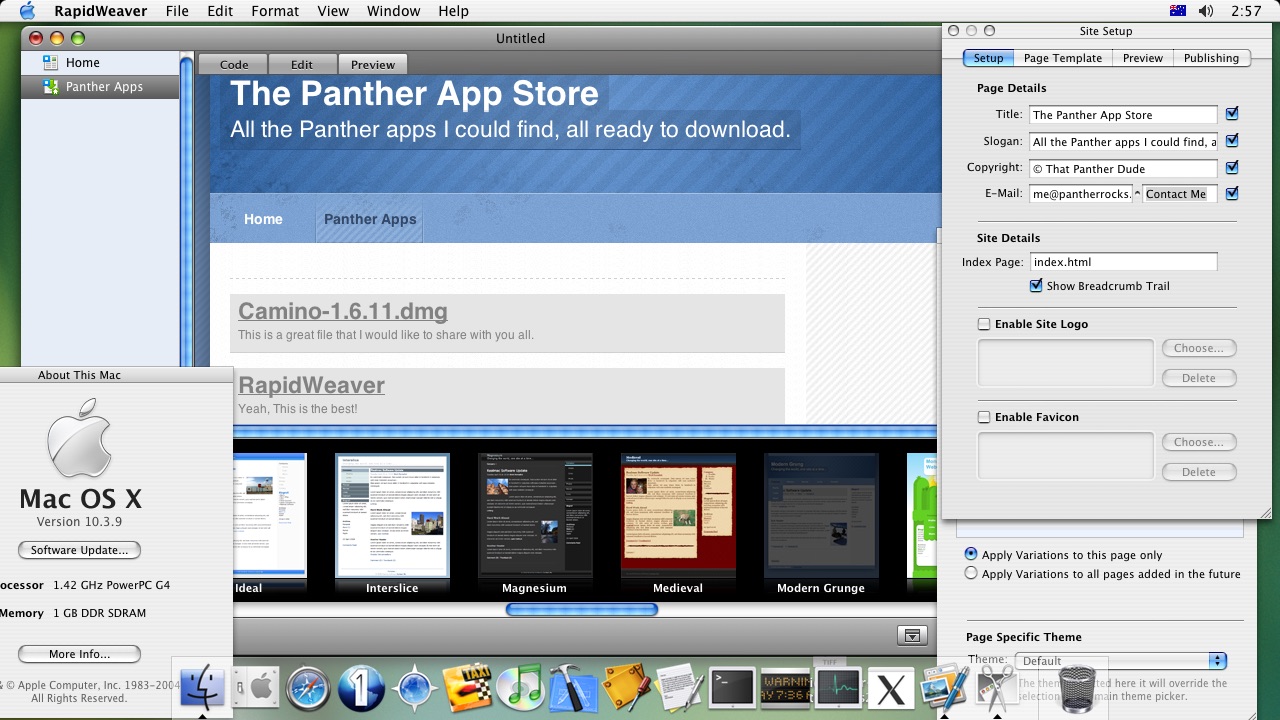Viewport: 1280px width, 720px height.
Task: Click the blue globe number 1 Dock icon
Action: [361, 688]
